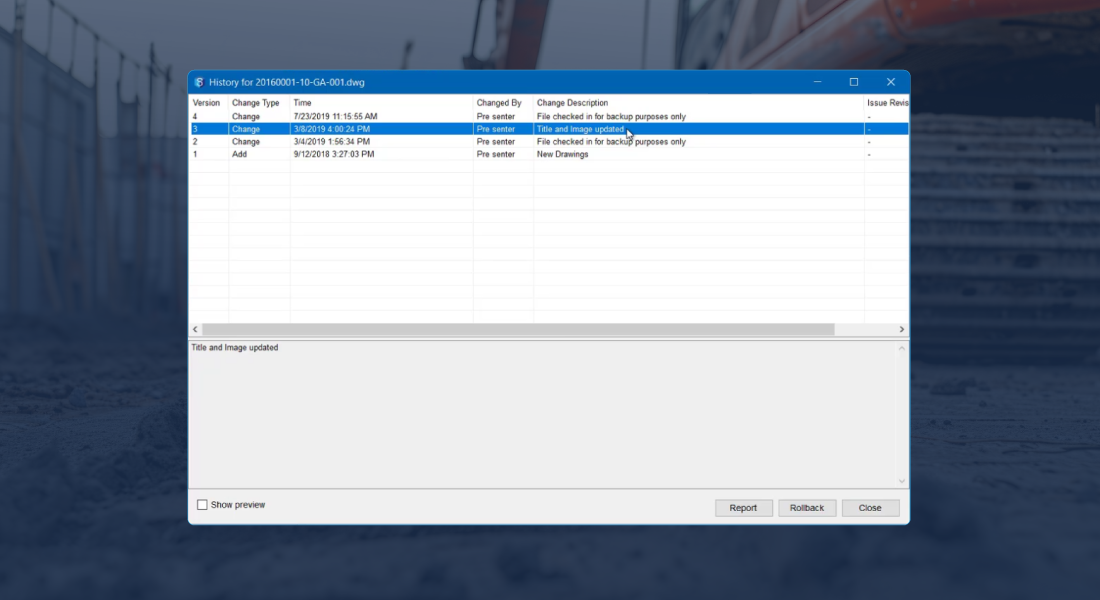Image resolution: width=1100 pixels, height=600 pixels.
Task: Click the Report button
Action: coord(743,507)
